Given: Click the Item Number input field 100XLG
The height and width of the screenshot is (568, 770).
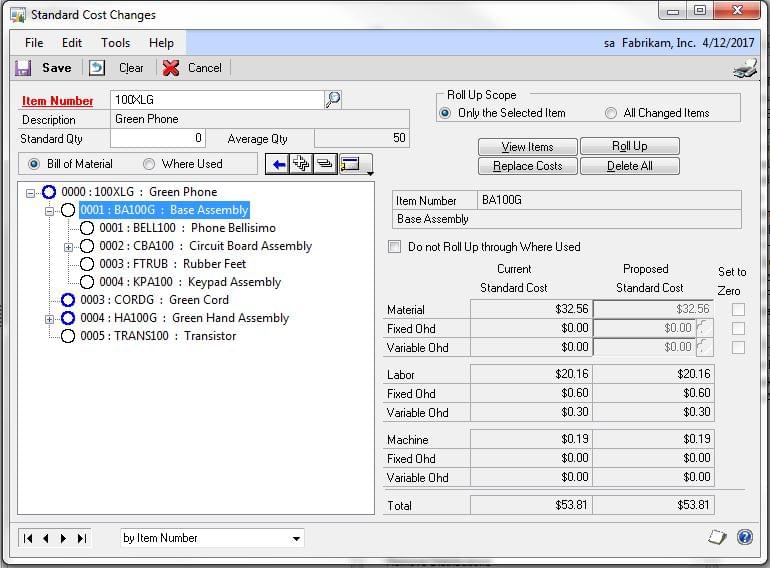Looking at the screenshot, I should pos(217,100).
